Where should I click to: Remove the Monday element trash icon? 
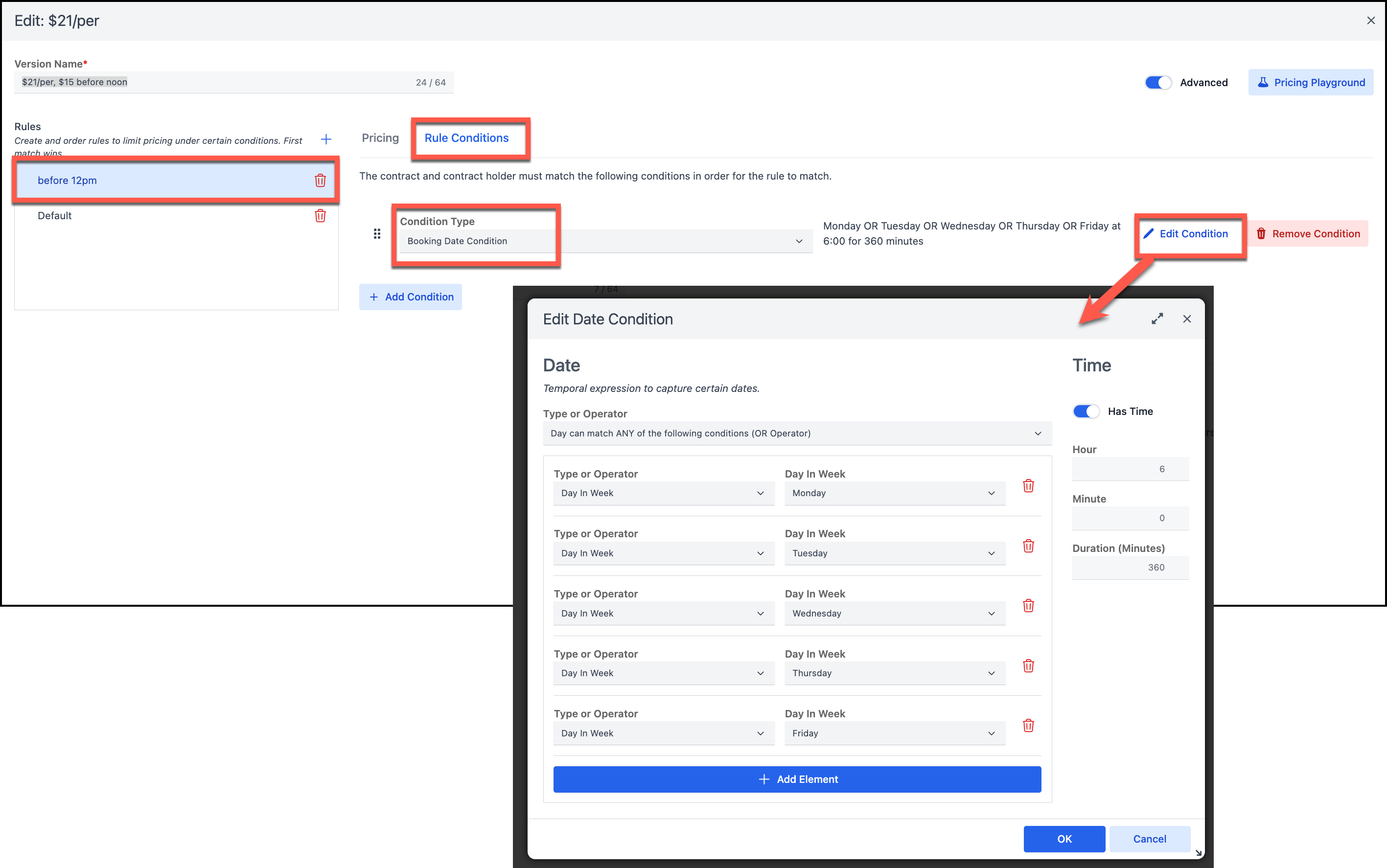(1028, 486)
